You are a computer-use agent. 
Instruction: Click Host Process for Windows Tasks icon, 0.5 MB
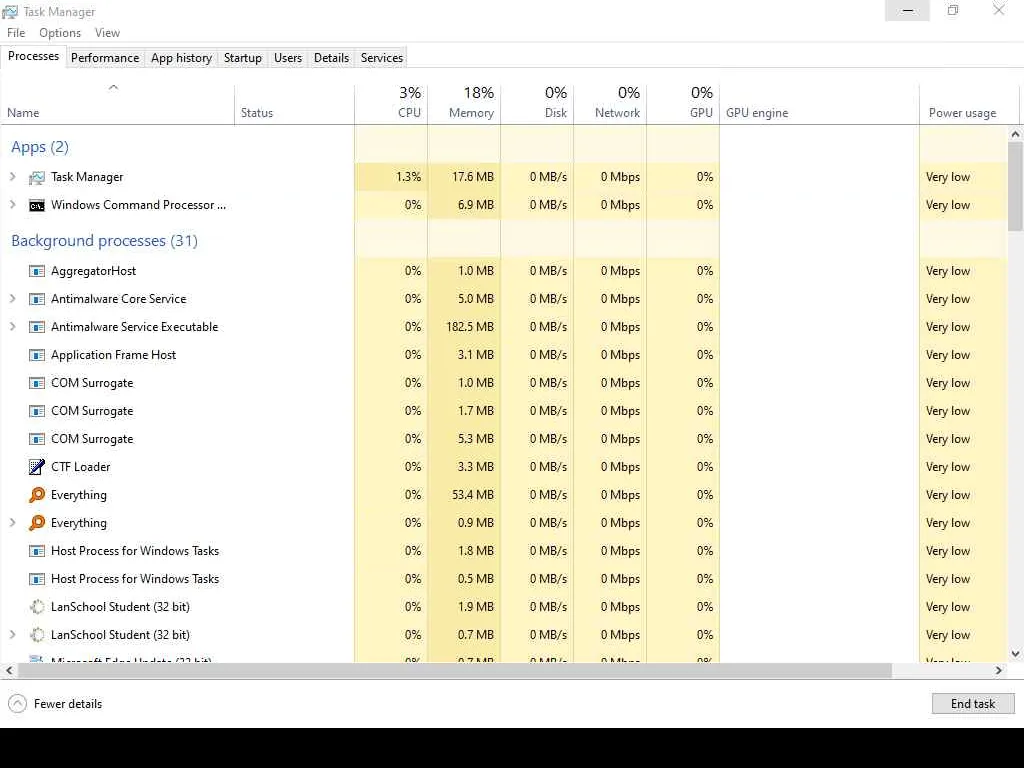point(37,579)
